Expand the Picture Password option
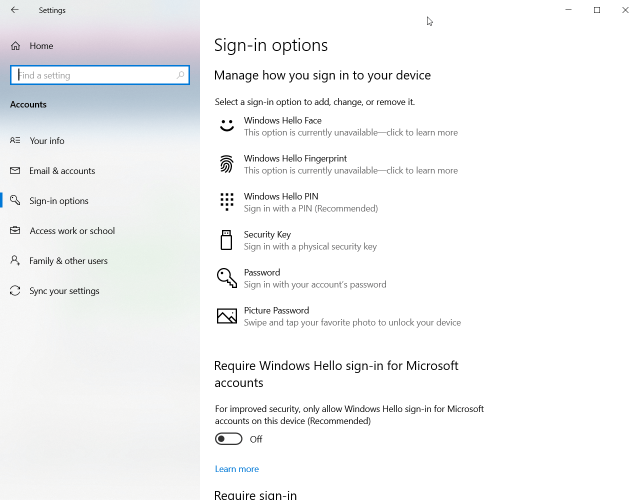The image size is (640, 500). (351, 316)
